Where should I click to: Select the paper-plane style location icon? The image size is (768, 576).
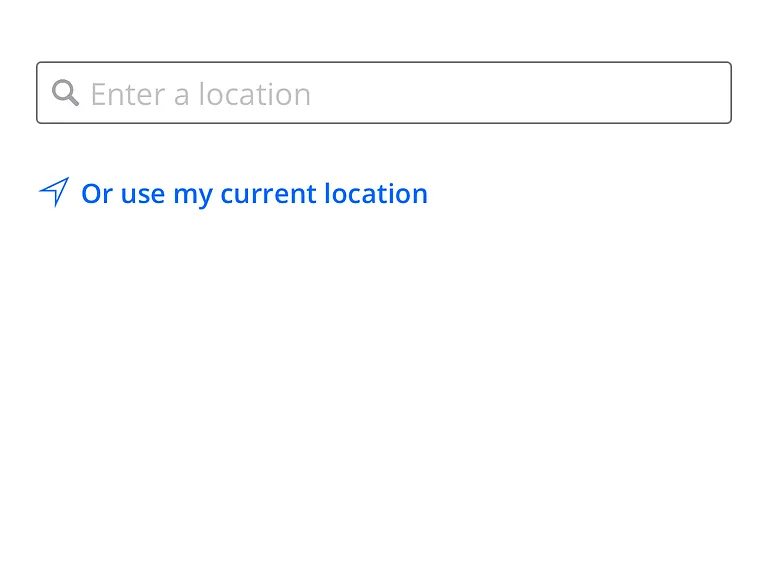click(54, 192)
